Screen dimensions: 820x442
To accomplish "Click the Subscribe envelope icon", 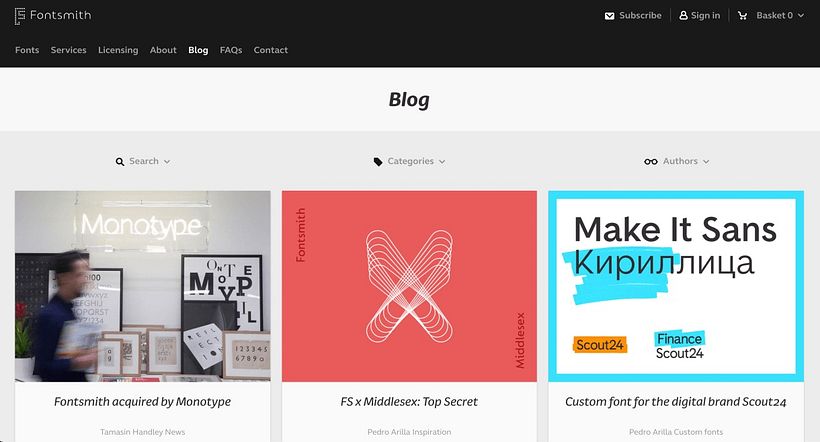I will click(x=609, y=16).
